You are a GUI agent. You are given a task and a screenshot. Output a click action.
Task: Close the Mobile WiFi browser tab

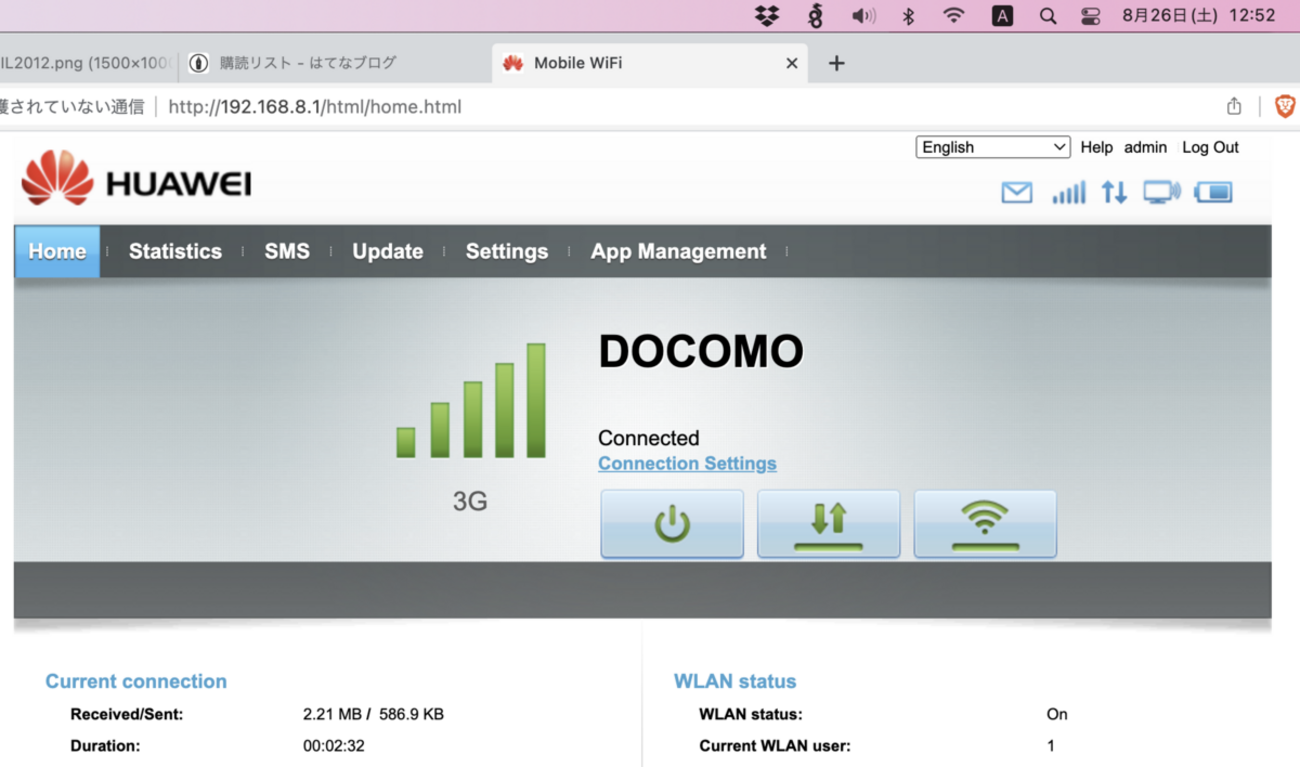pos(792,63)
